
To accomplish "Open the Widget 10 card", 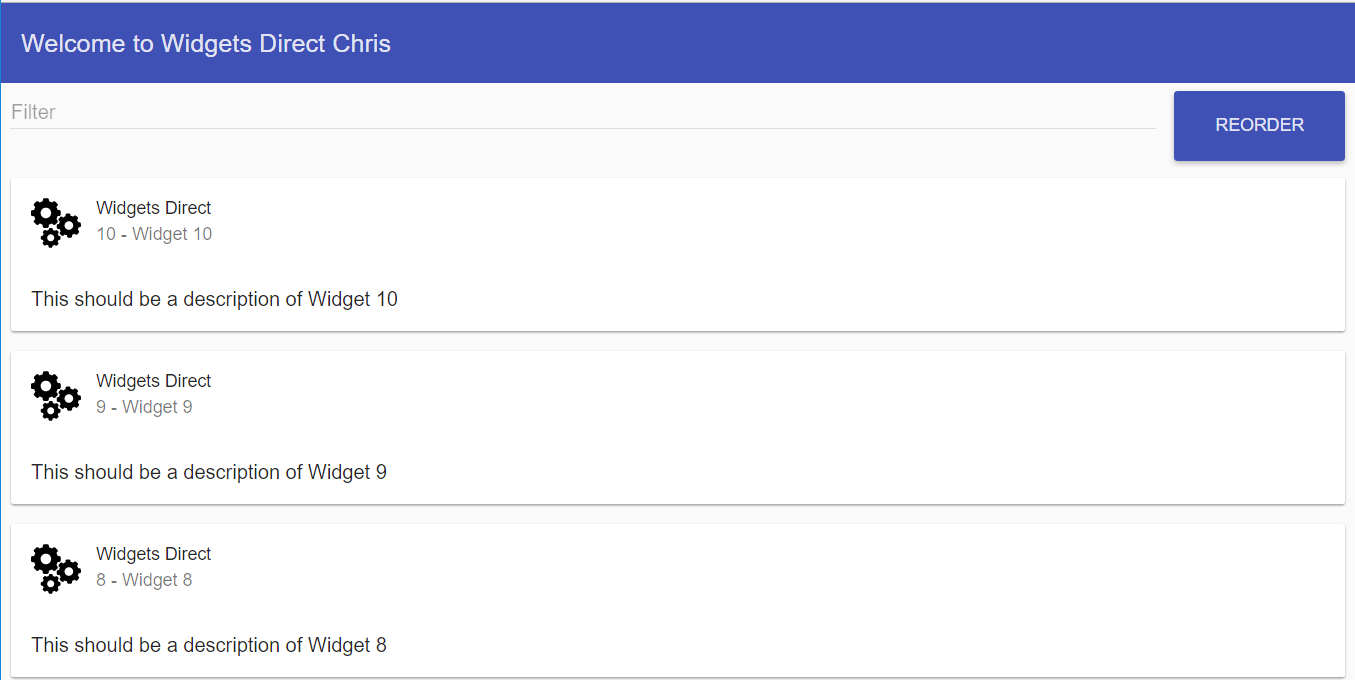I will tap(678, 255).
